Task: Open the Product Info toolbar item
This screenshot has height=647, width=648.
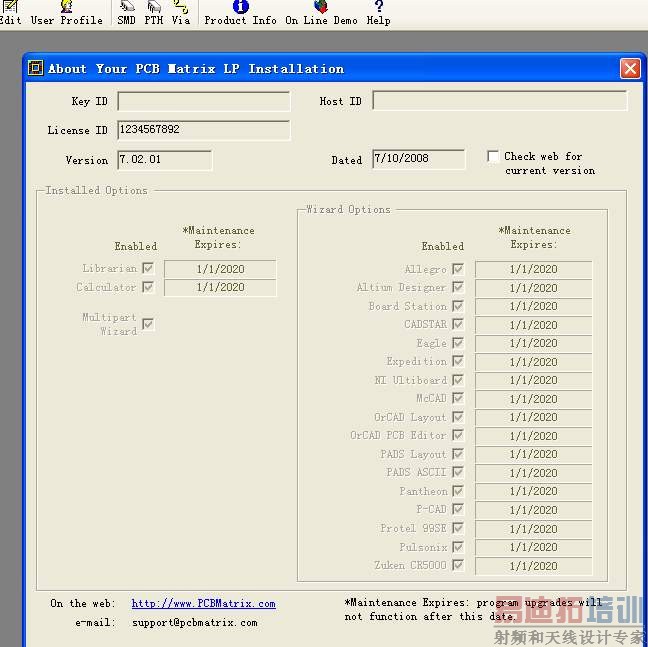Action: 241,13
